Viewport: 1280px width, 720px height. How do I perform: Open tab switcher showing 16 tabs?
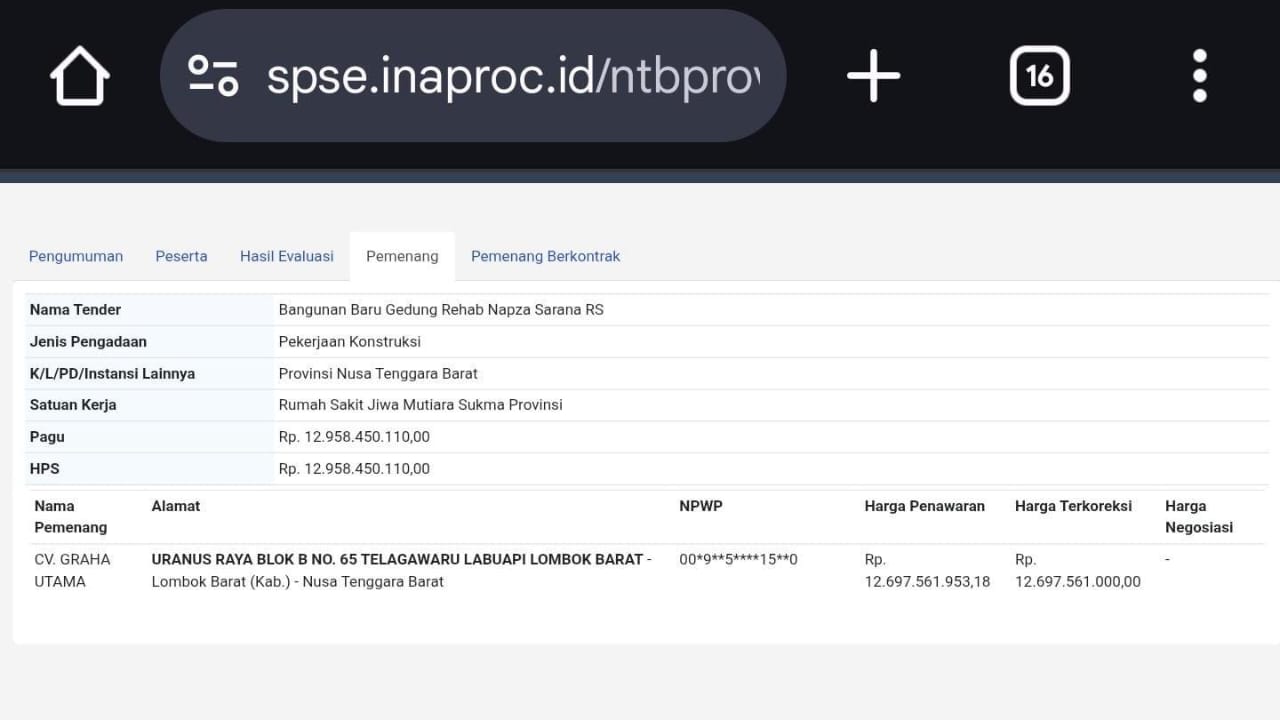(x=1039, y=76)
